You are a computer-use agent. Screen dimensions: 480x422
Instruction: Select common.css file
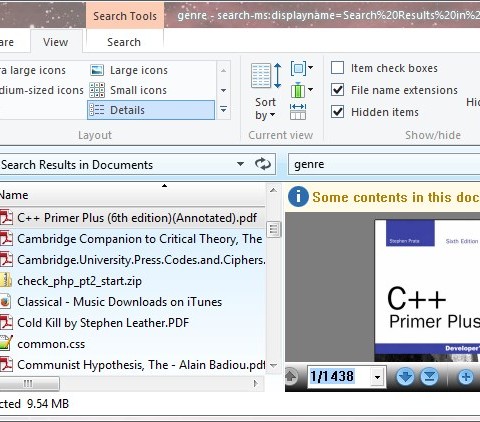tap(132, 344)
